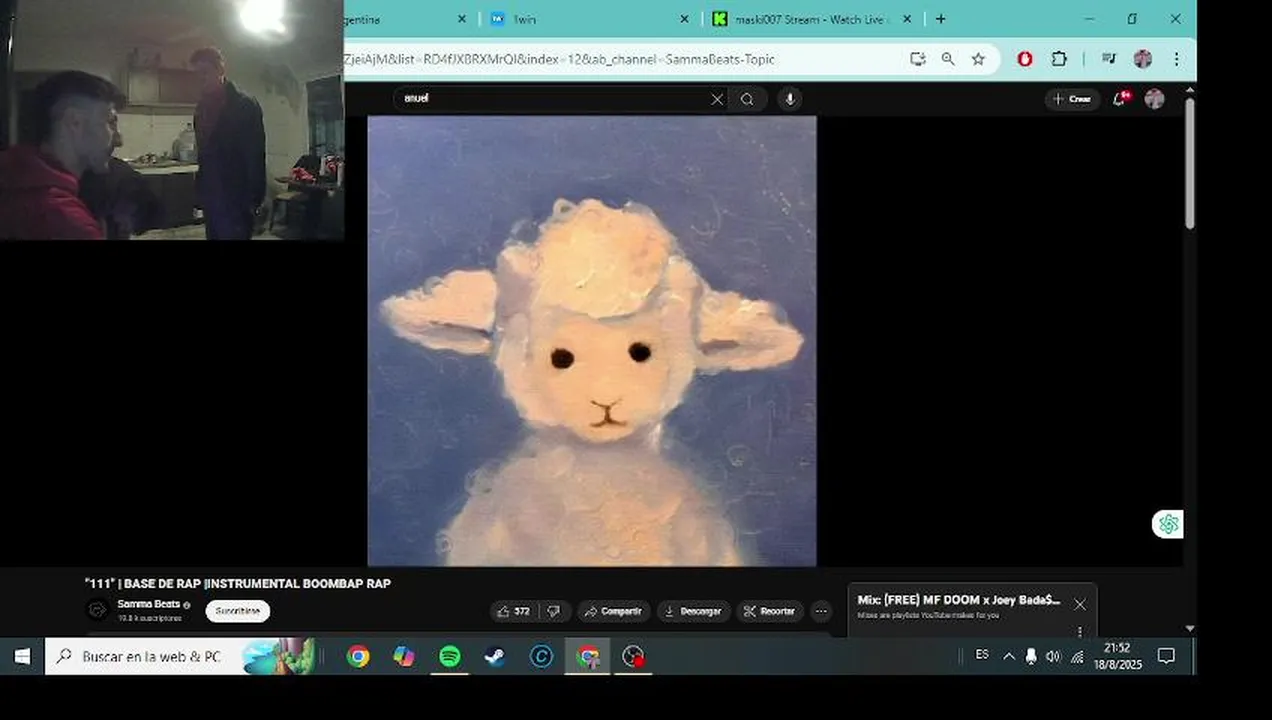Image resolution: width=1272 pixels, height=720 pixels.
Task: Click the ES language indicator
Action: point(982,655)
